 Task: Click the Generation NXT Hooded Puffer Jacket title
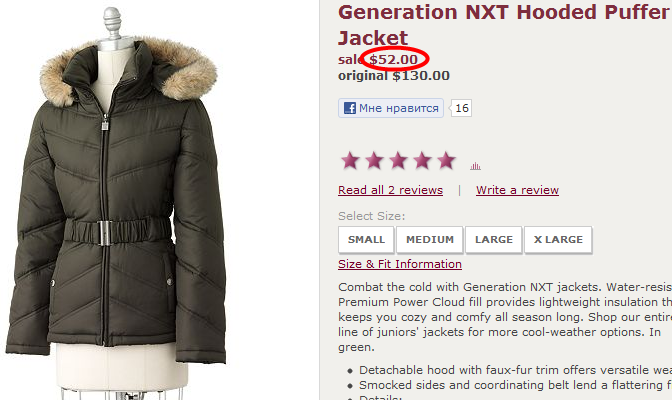505,25
